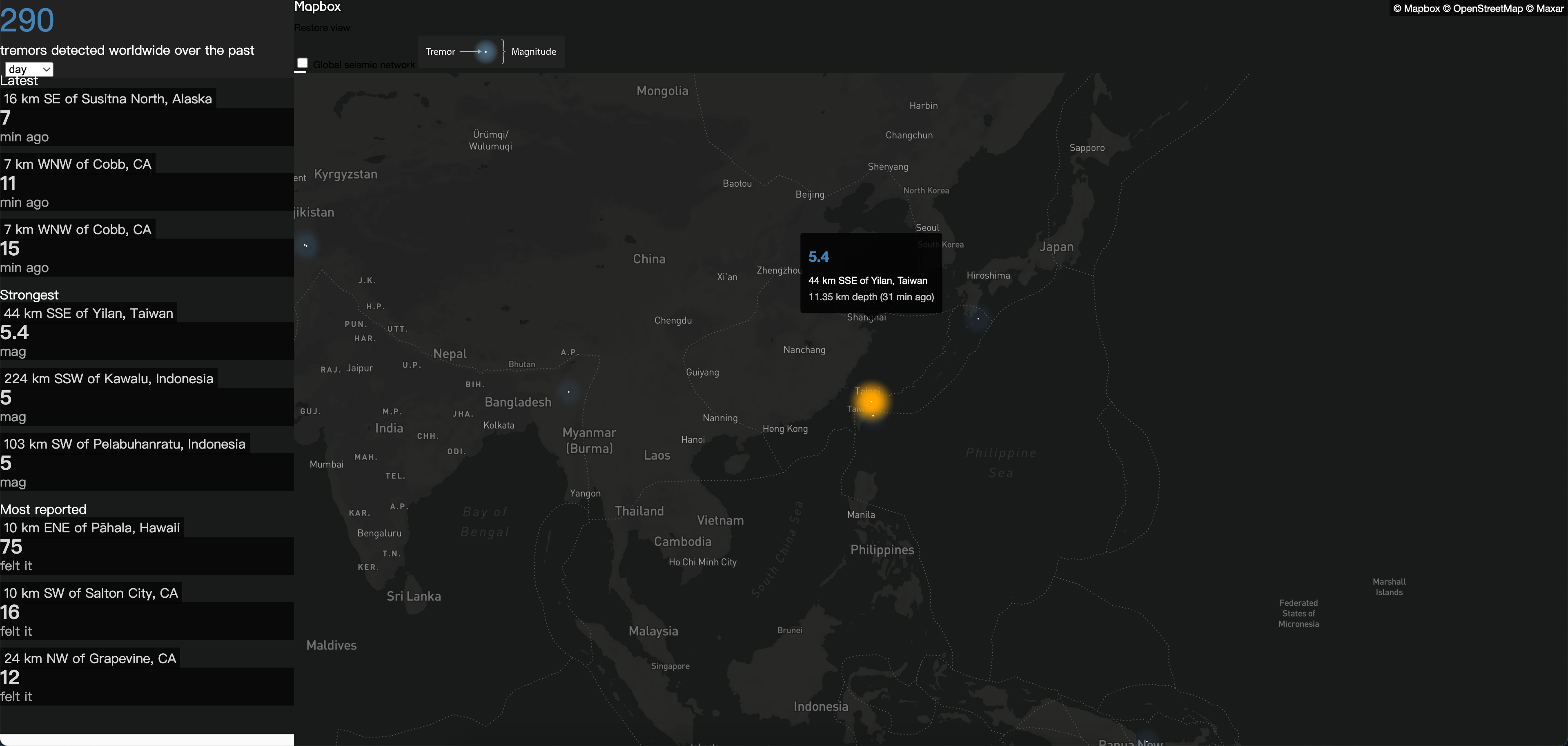Viewport: 1568px width, 746px height.
Task: Click the Restore view link
Action: [322, 28]
